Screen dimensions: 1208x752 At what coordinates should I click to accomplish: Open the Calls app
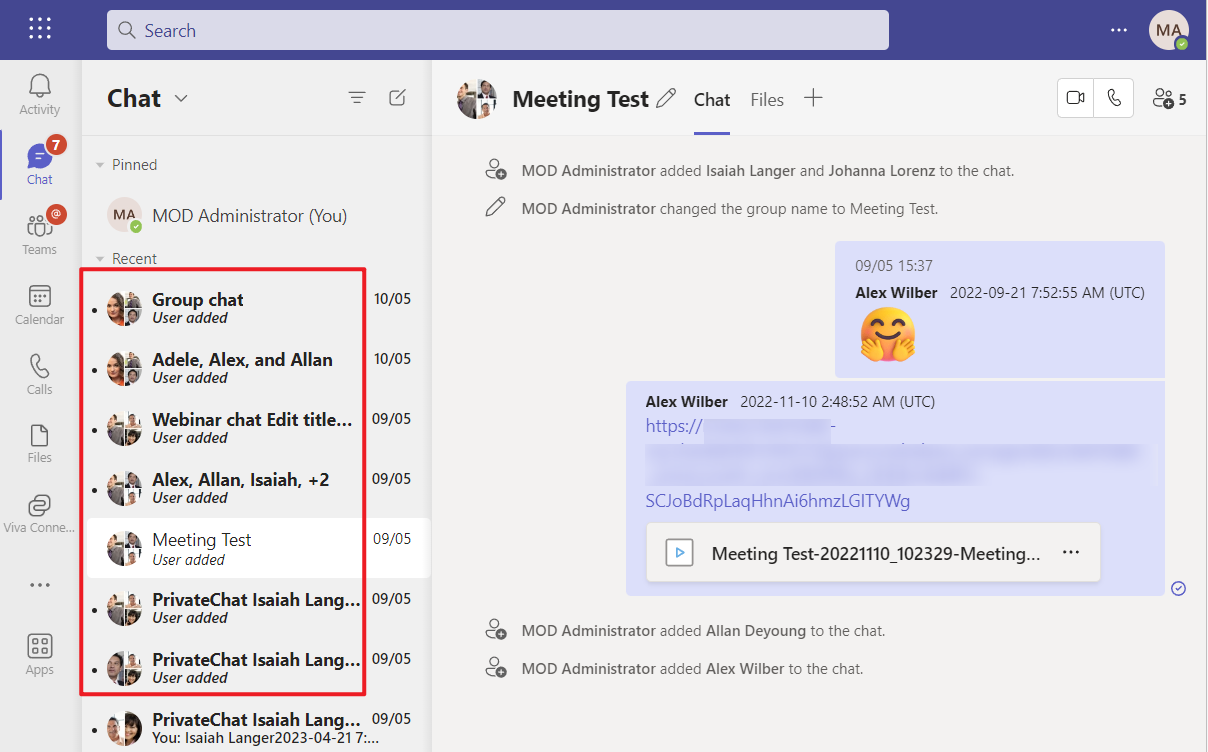[x=40, y=375]
